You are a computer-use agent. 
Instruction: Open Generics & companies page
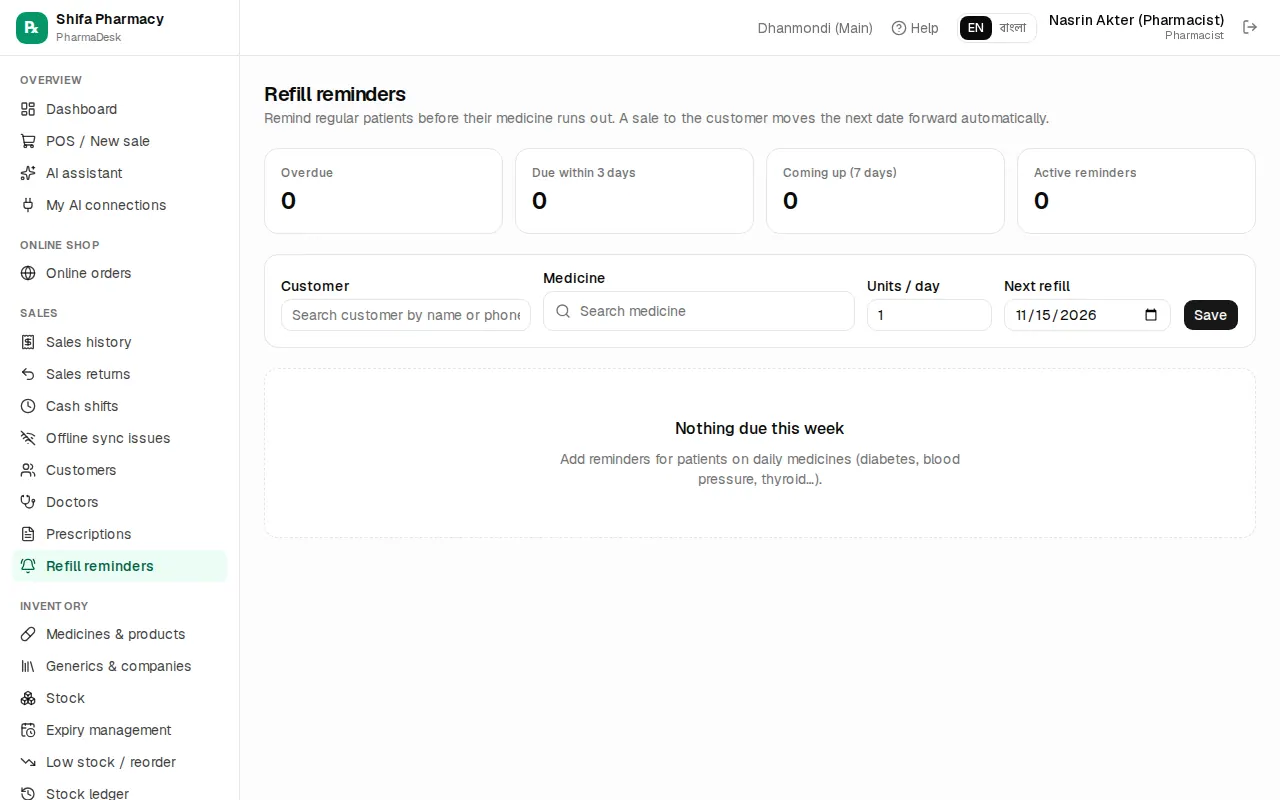[119, 666]
